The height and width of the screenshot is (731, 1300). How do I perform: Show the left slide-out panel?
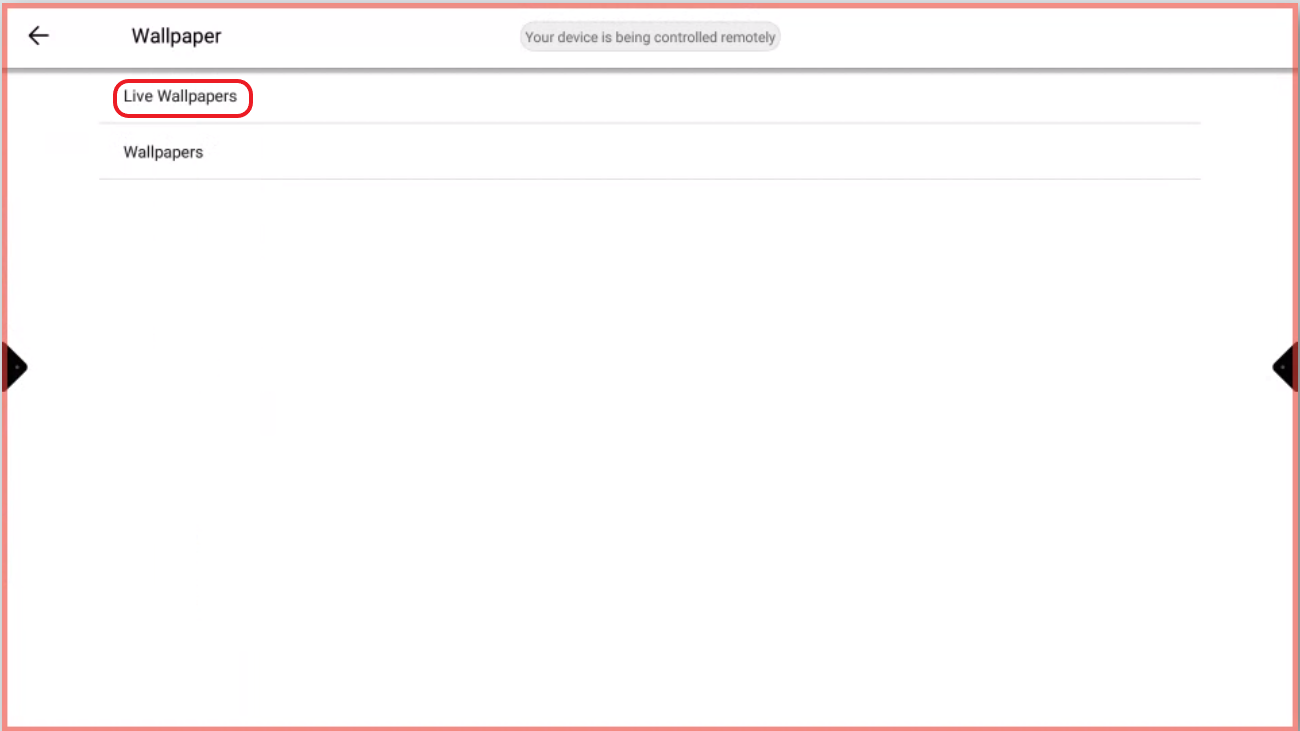[15, 367]
